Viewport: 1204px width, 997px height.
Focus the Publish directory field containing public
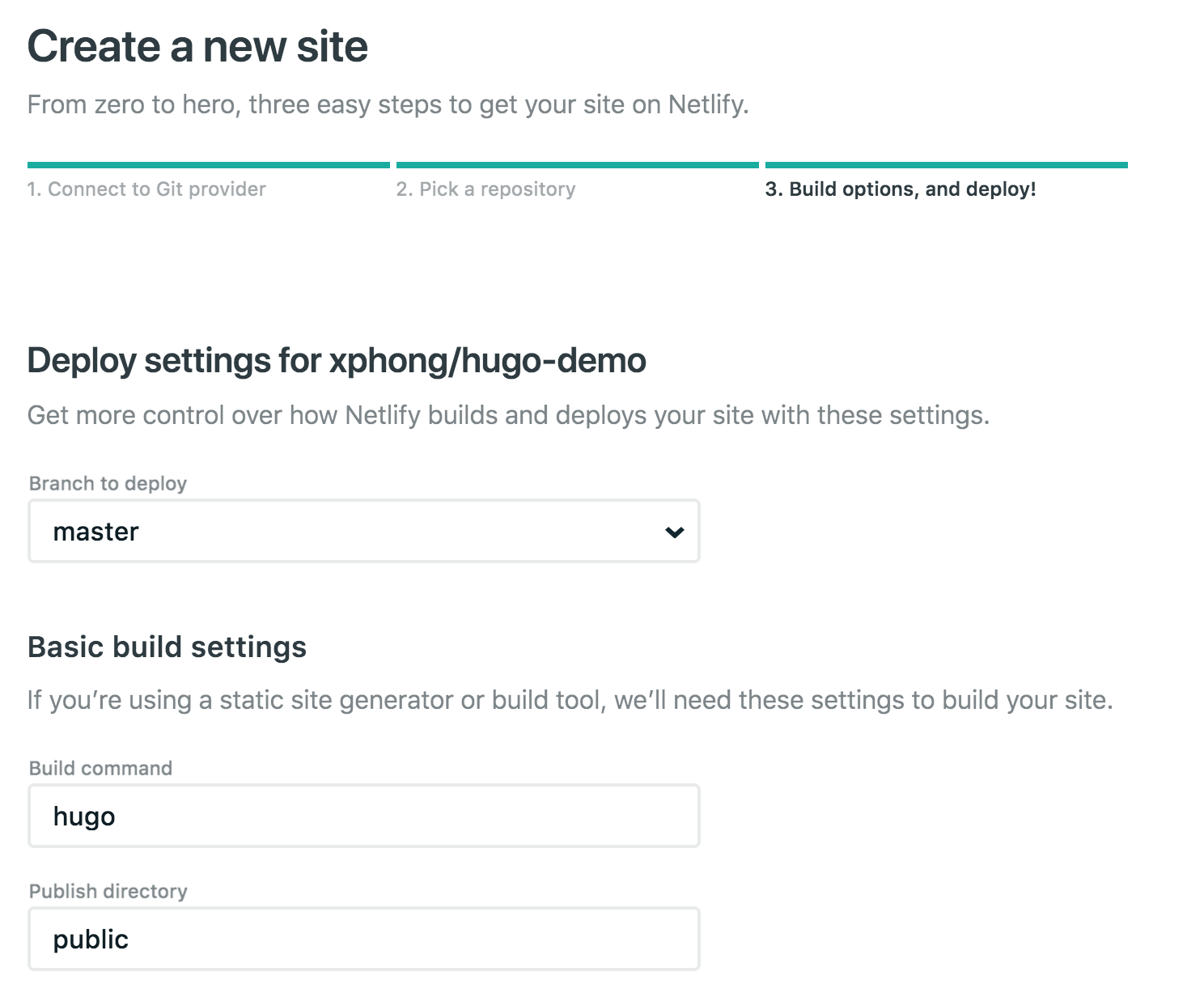point(363,939)
